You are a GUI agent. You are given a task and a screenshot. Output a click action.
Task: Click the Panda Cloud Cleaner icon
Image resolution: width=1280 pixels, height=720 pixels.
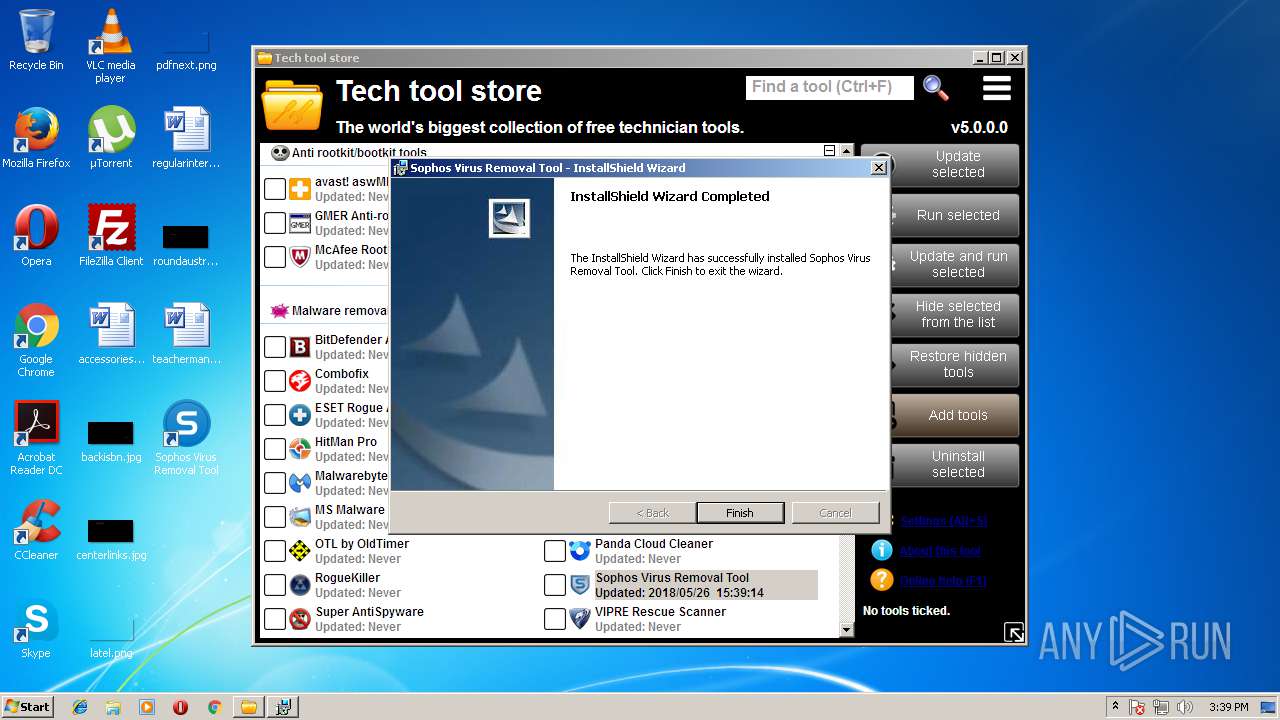[x=579, y=551]
